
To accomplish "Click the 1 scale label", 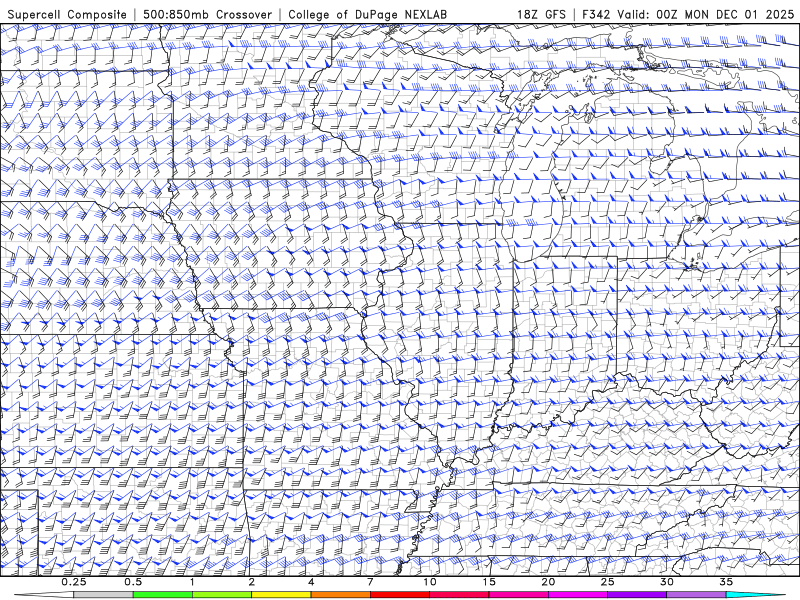I will click(192, 582).
